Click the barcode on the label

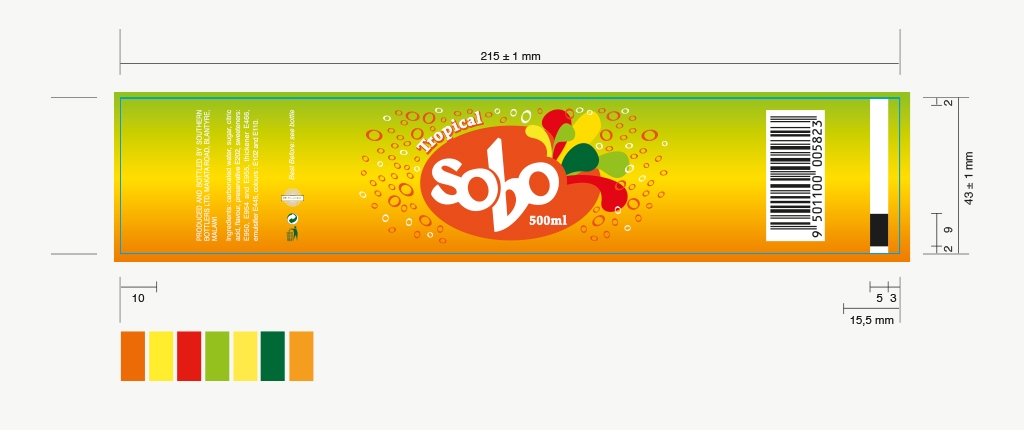(x=795, y=176)
